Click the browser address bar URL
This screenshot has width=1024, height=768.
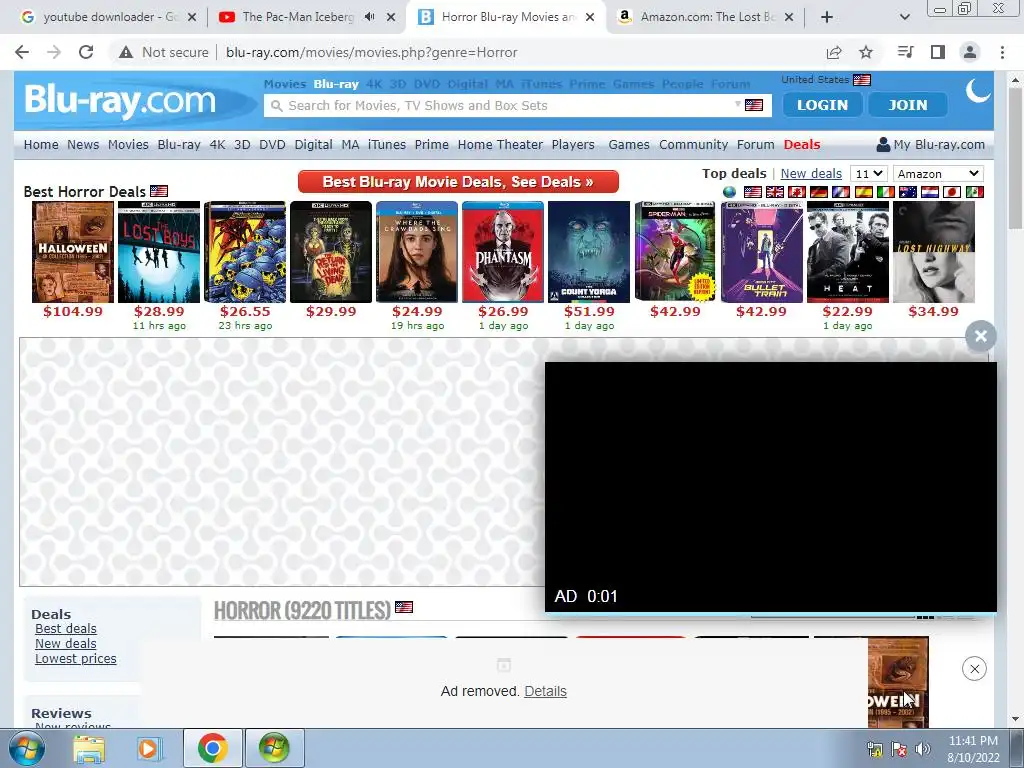point(372,52)
